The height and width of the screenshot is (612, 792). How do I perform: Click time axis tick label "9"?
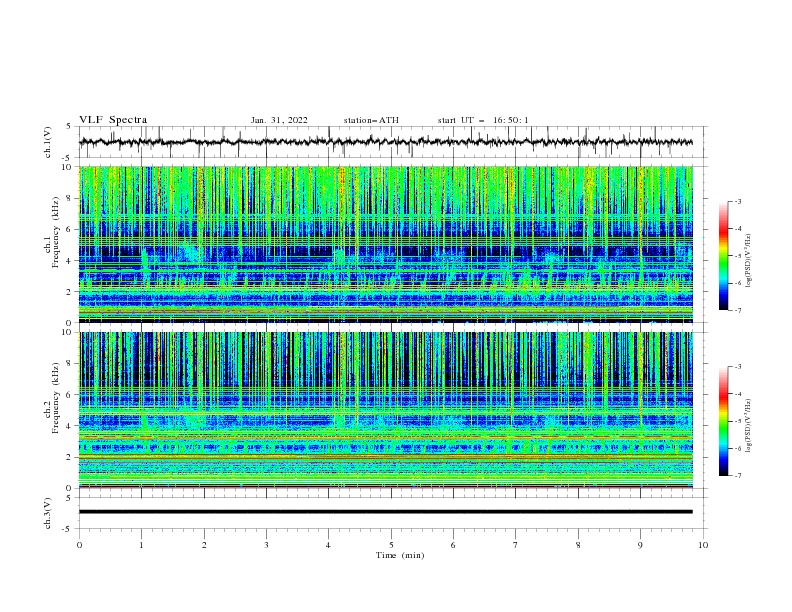(640, 545)
